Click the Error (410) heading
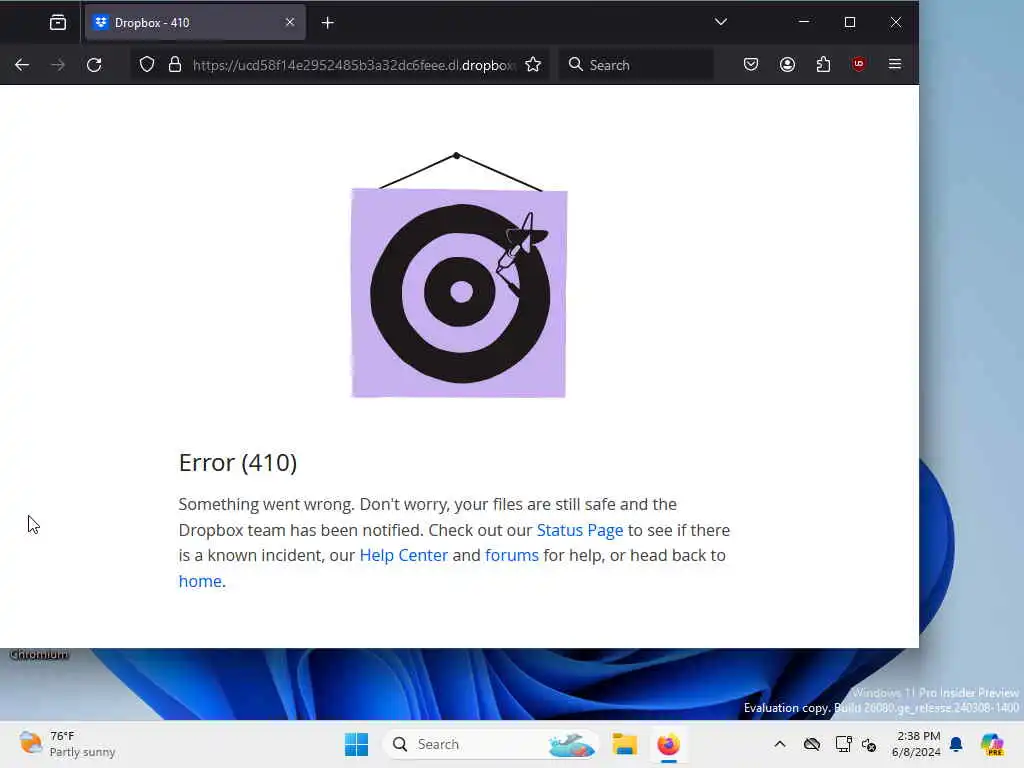The image size is (1024, 768). click(x=238, y=462)
